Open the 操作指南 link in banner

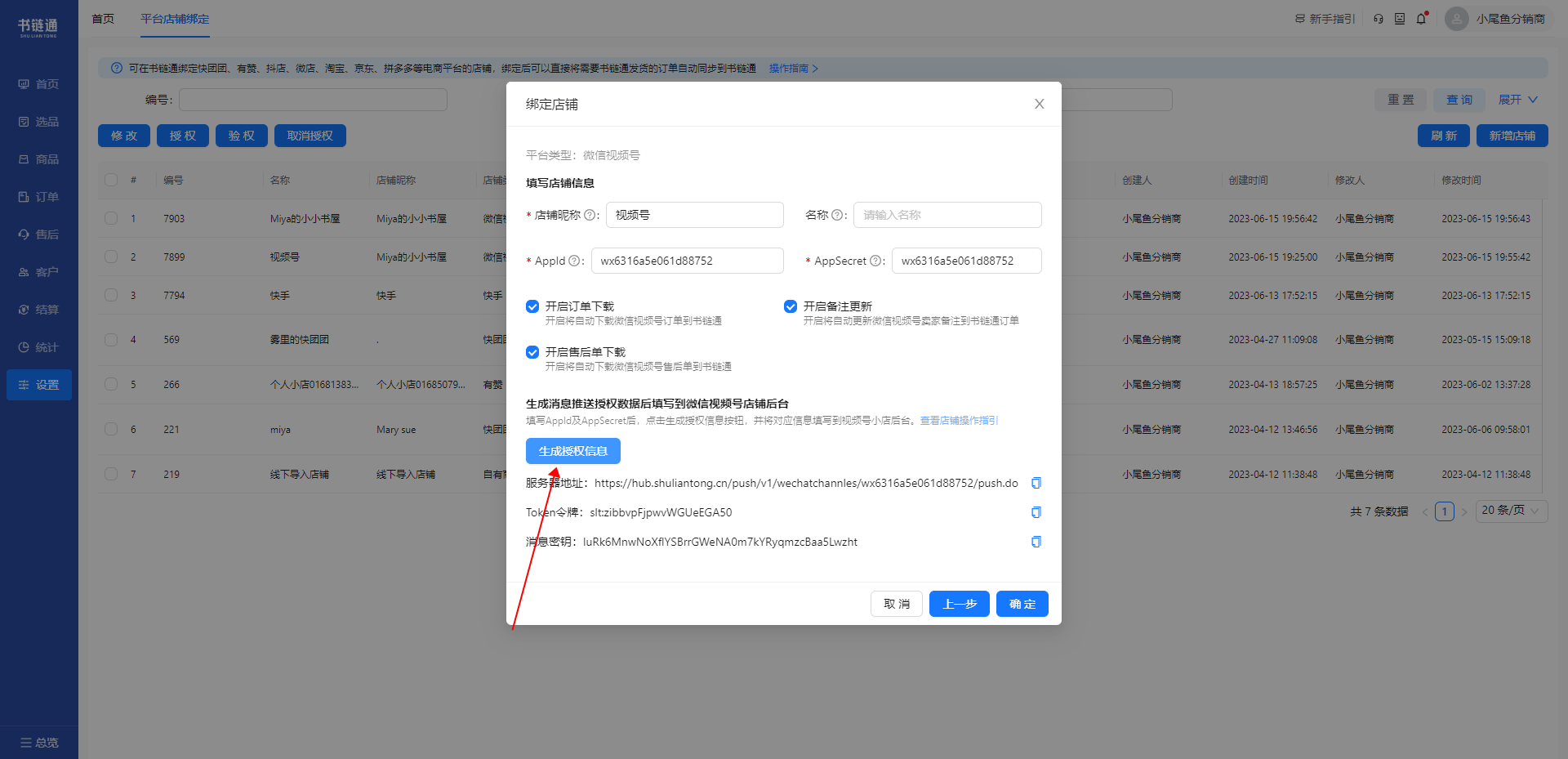click(x=794, y=69)
